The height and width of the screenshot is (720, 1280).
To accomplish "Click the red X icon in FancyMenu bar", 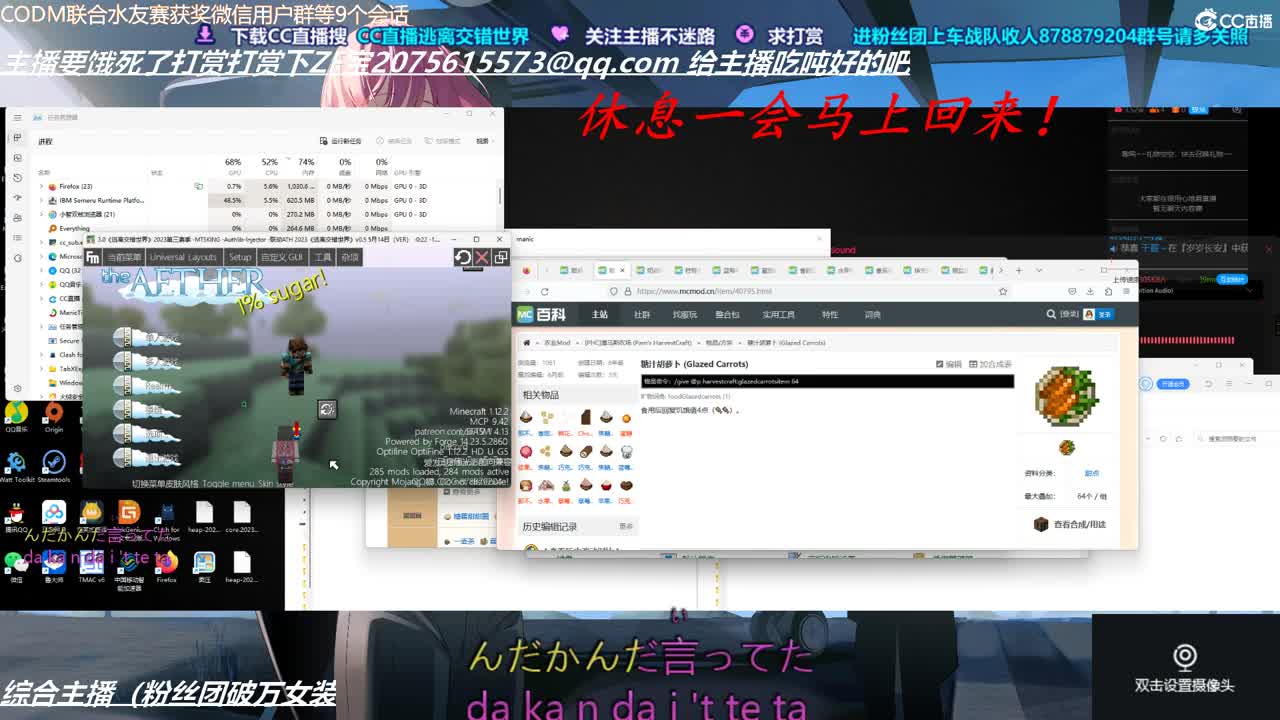I will coord(481,257).
